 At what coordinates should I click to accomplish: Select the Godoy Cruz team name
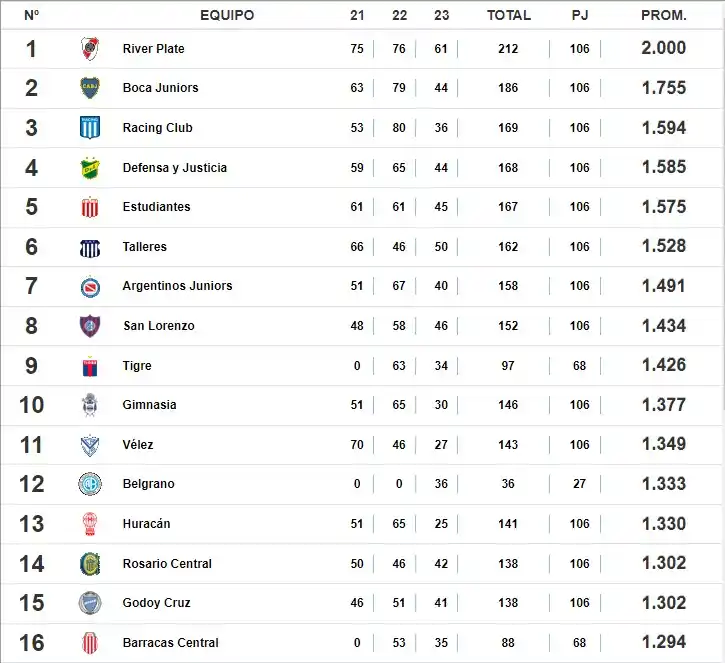(x=155, y=603)
